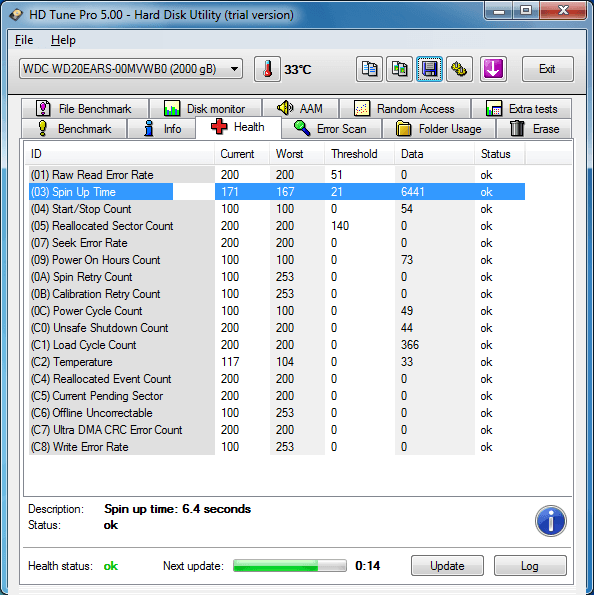Switch to the Benchmark tab
This screenshot has height=595, width=594.
74,129
